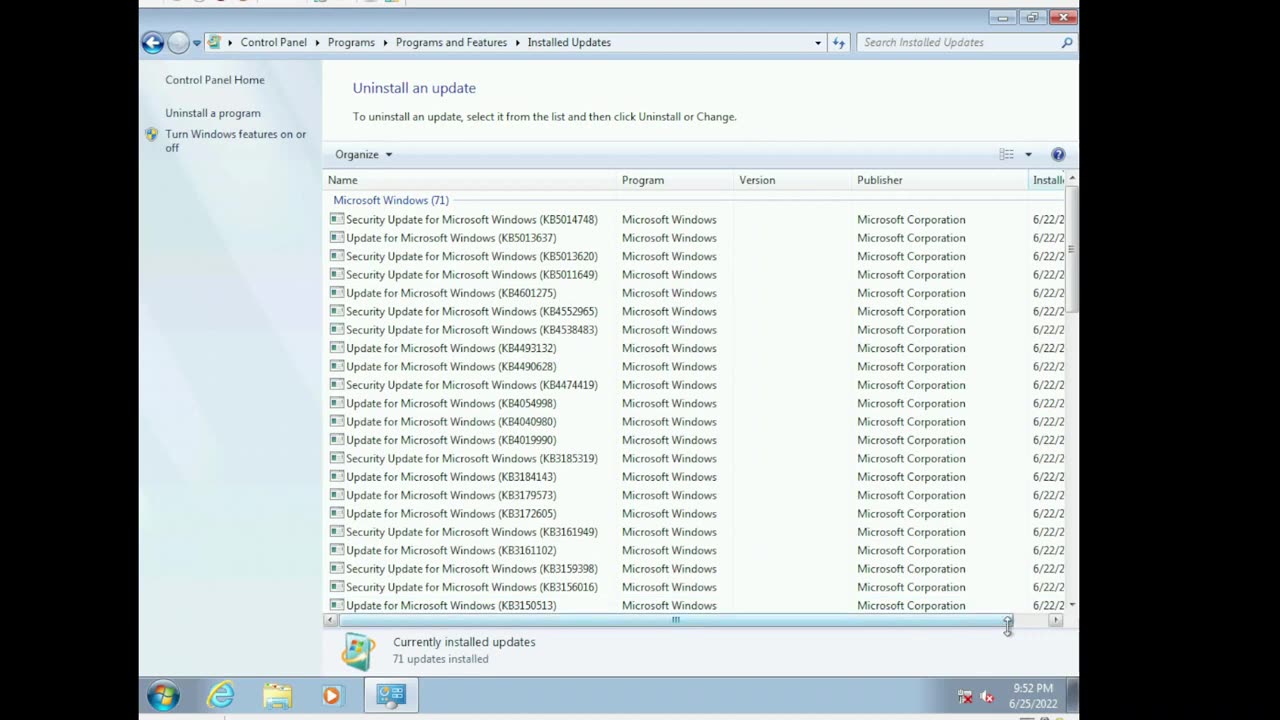Select Security Update KB5011649 row
The image size is (1280, 720).
tap(695, 274)
